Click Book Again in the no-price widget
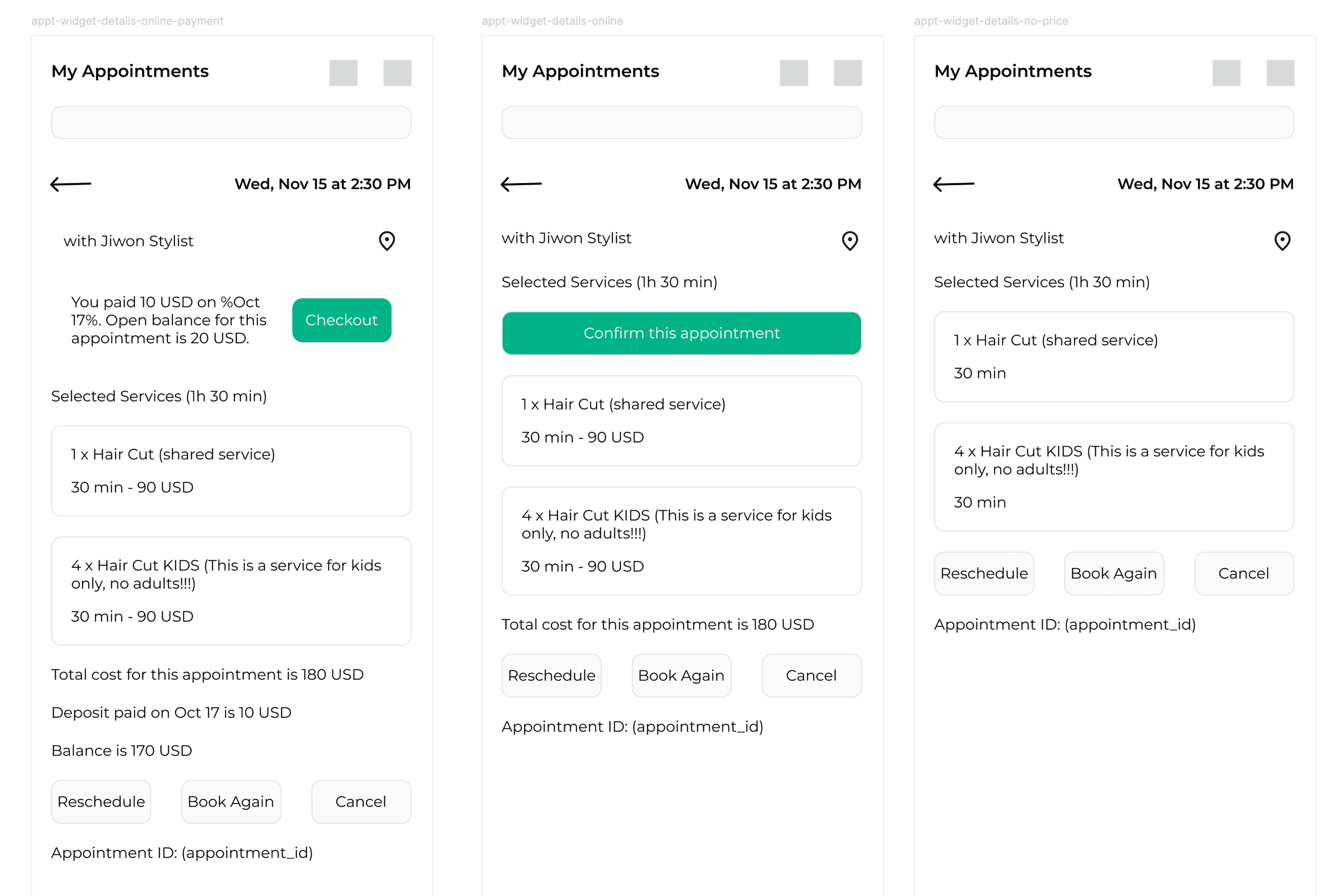The height and width of the screenshot is (896, 1344). tap(1114, 573)
